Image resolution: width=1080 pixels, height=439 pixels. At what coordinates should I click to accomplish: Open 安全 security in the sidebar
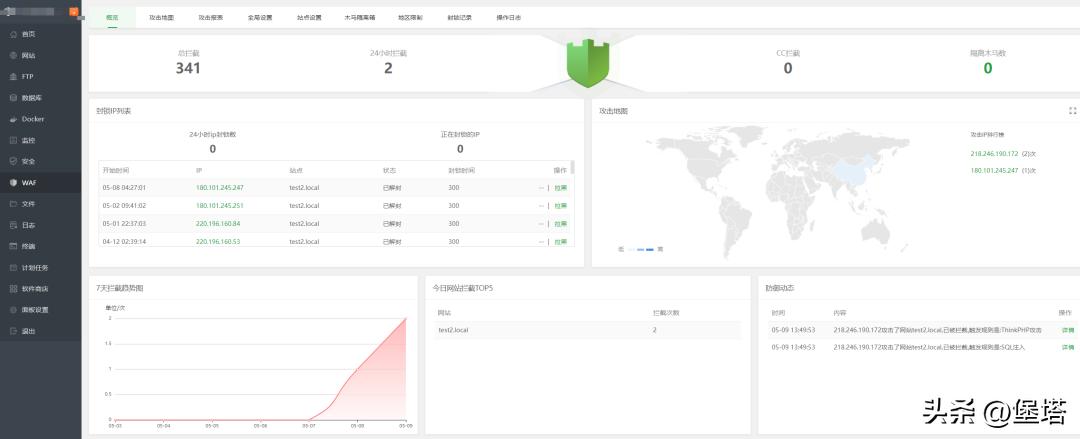[x=28, y=161]
